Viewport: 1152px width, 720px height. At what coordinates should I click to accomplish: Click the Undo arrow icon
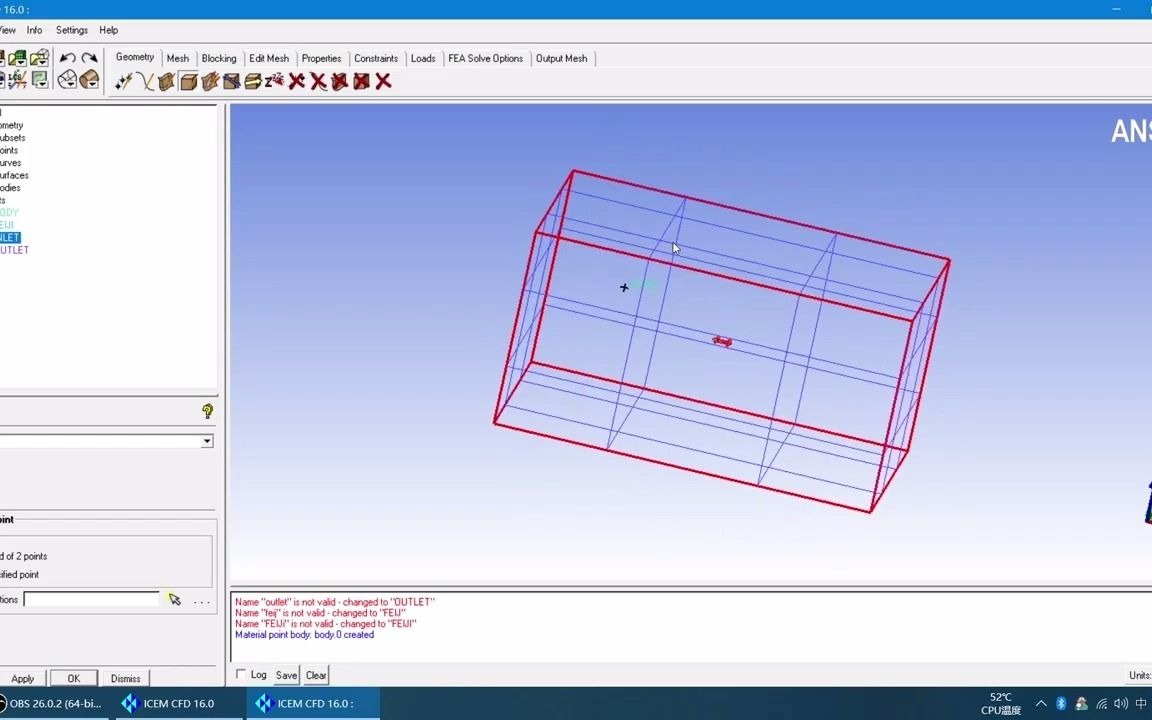point(67,58)
